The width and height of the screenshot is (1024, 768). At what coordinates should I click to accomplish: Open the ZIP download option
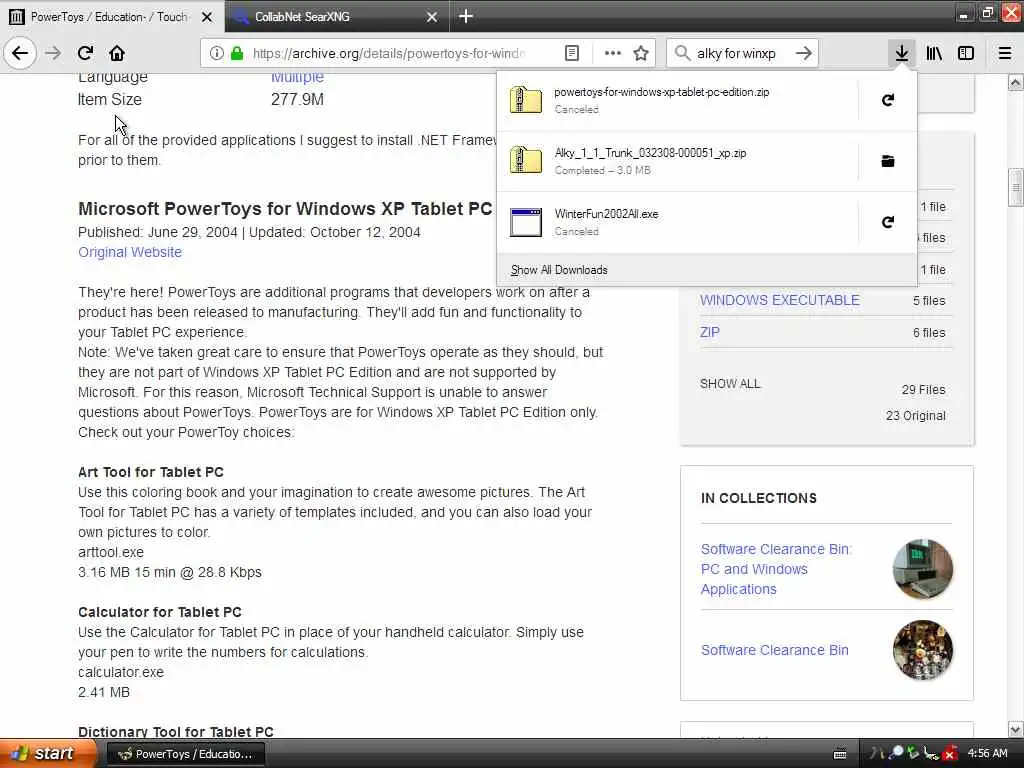710,332
